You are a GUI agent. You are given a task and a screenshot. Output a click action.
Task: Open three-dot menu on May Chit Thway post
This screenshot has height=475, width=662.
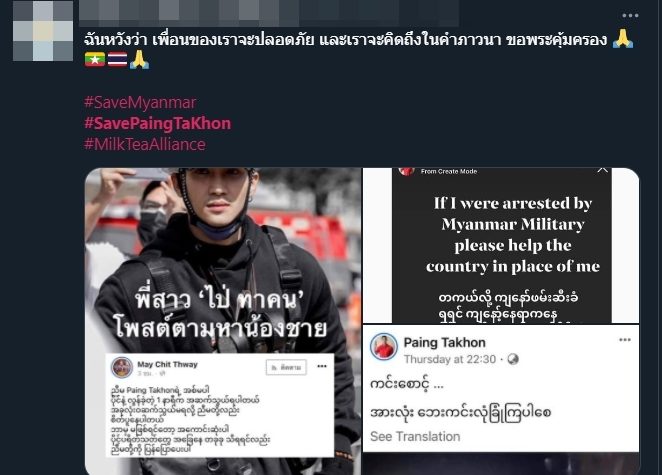pyautogui.click(x=322, y=366)
